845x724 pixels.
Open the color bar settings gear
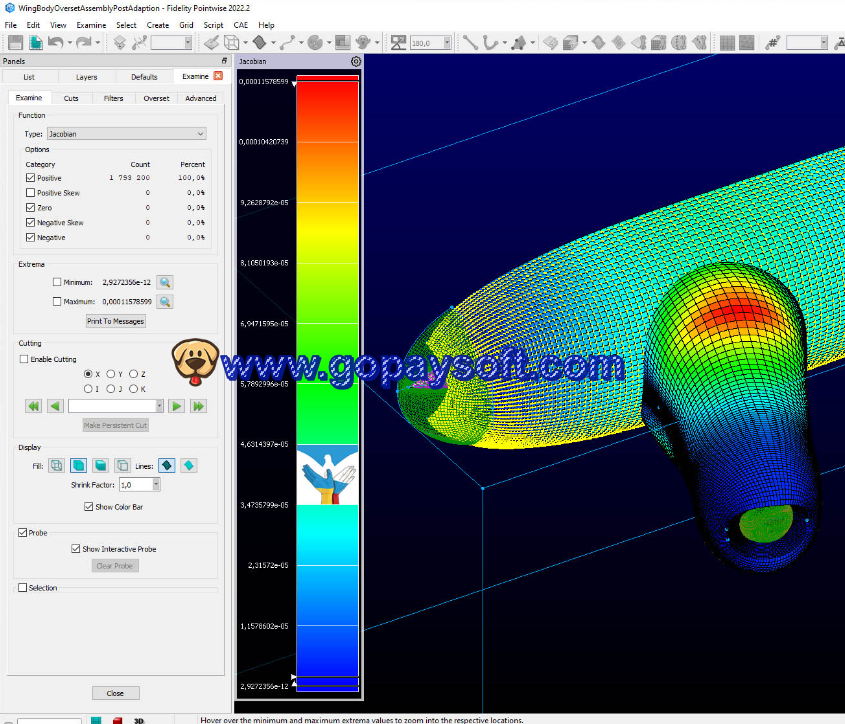356,61
